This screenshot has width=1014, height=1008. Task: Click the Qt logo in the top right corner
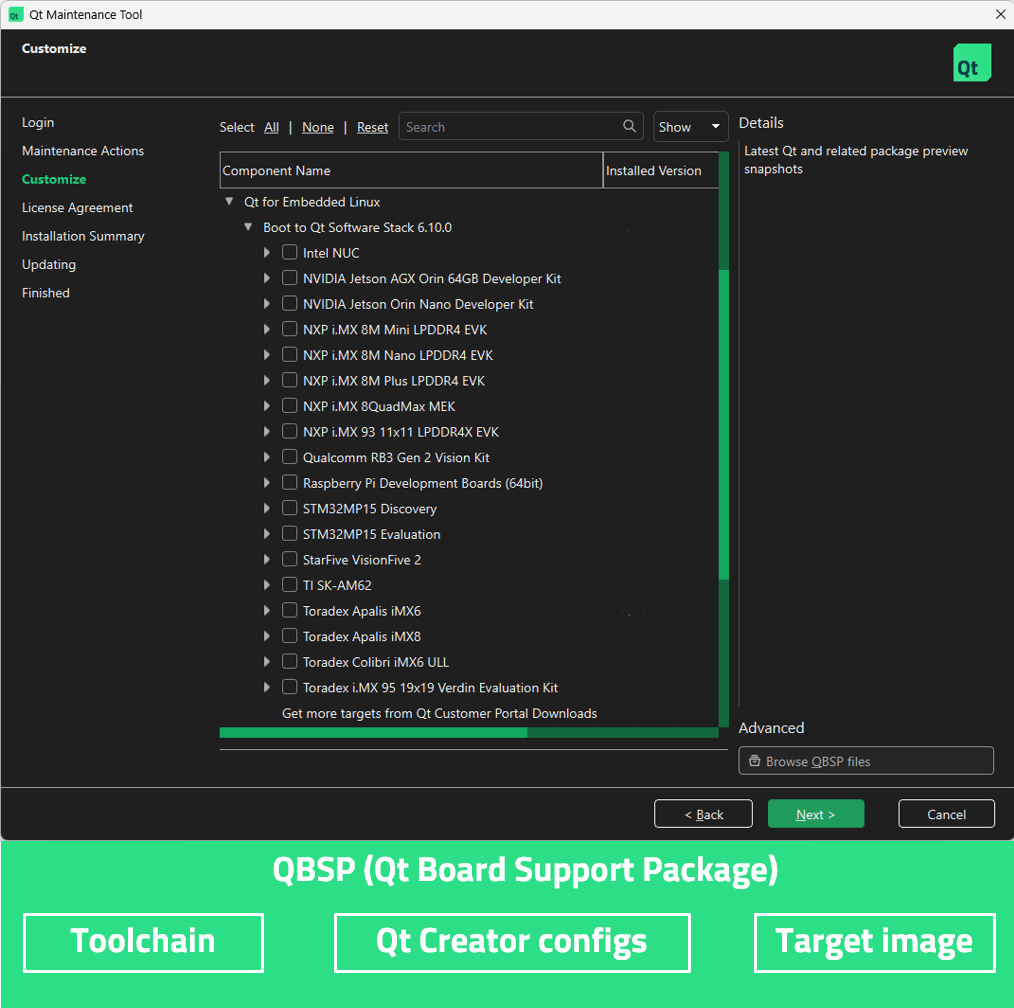(971, 62)
